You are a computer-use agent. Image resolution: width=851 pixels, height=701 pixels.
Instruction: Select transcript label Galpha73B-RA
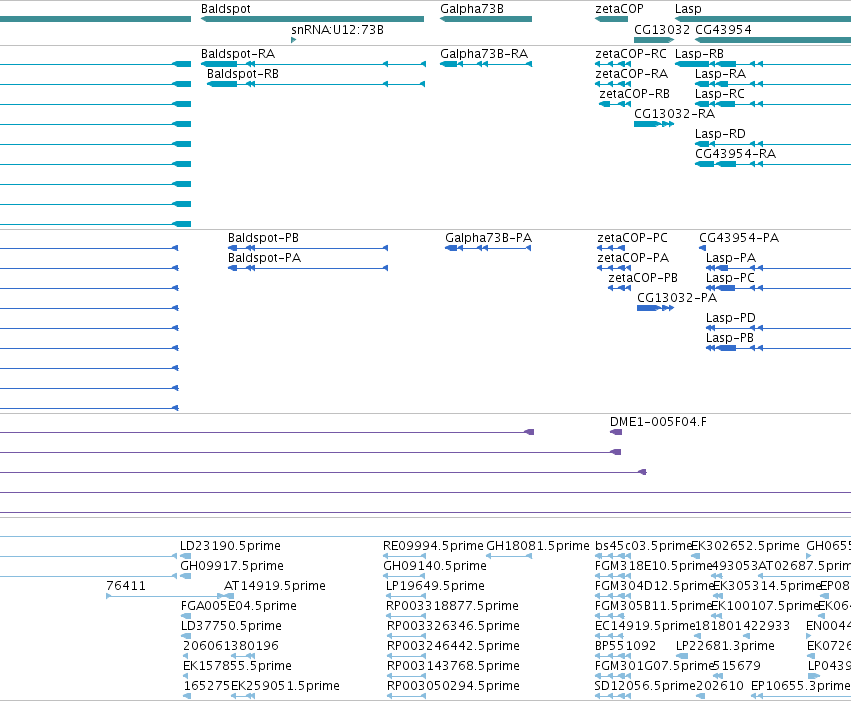click(x=484, y=54)
